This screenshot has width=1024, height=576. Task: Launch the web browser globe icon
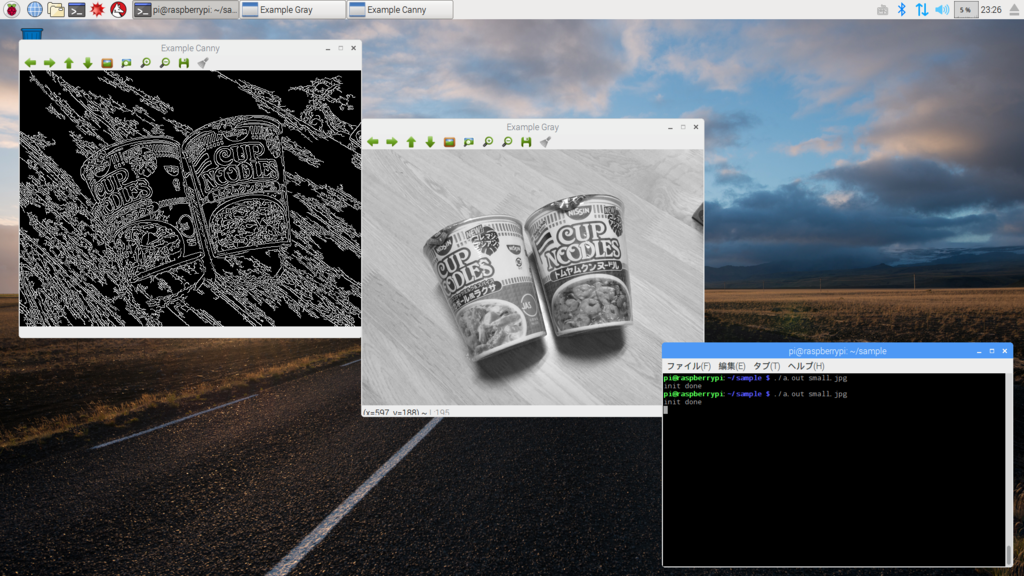(x=34, y=9)
